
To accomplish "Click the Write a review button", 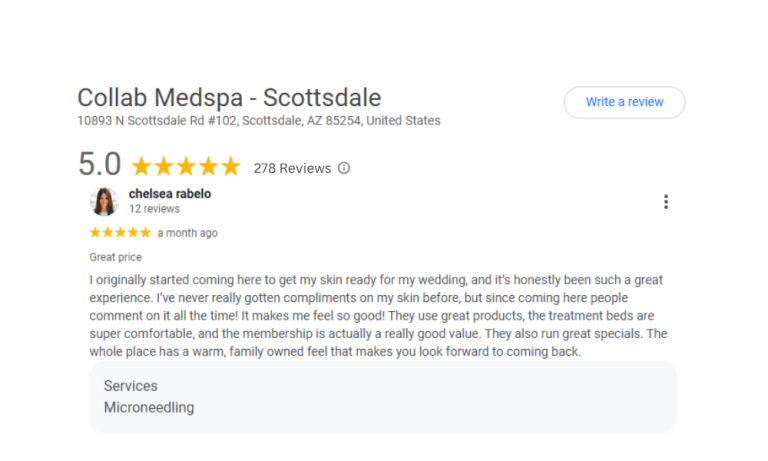I will [x=624, y=102].
